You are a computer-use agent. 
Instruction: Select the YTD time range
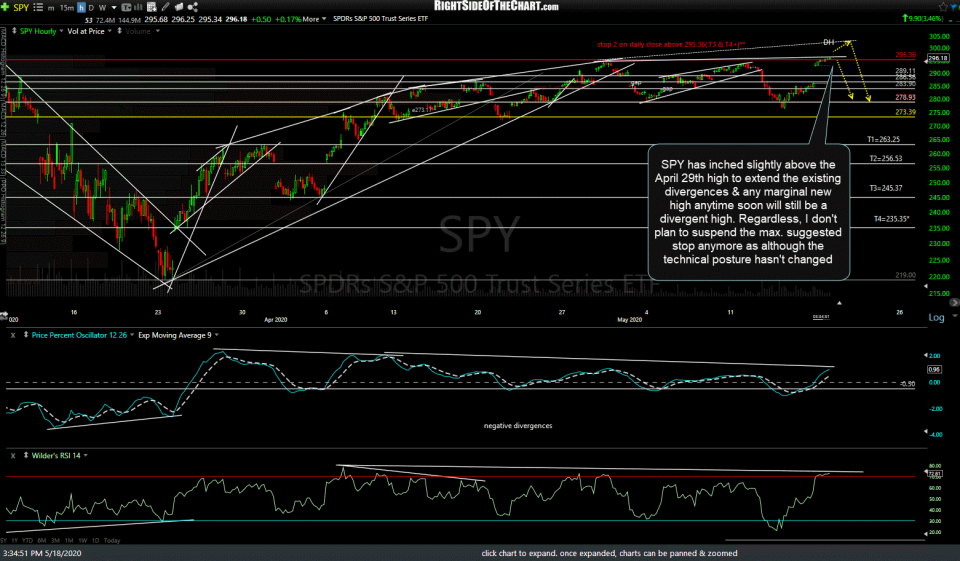(x=28, y=541)
